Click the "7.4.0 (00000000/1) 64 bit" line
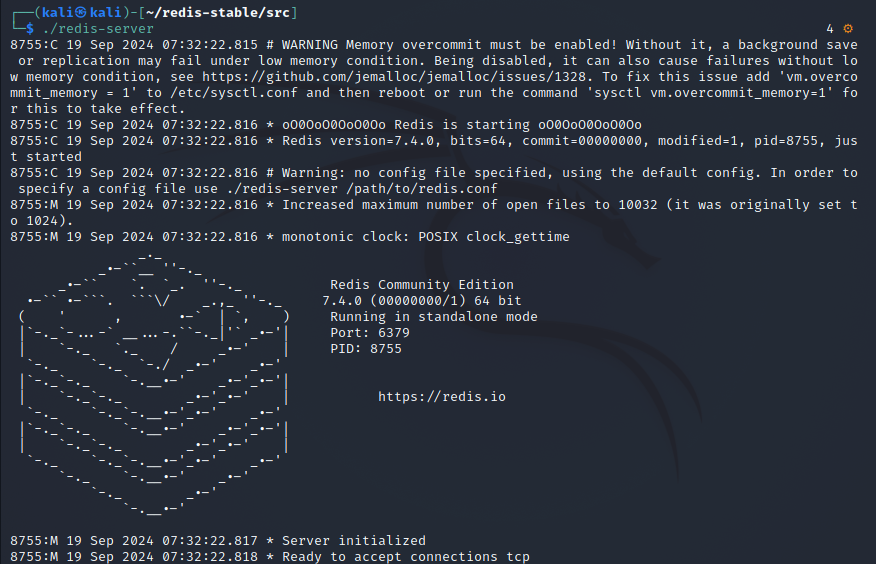 (422, 301)
